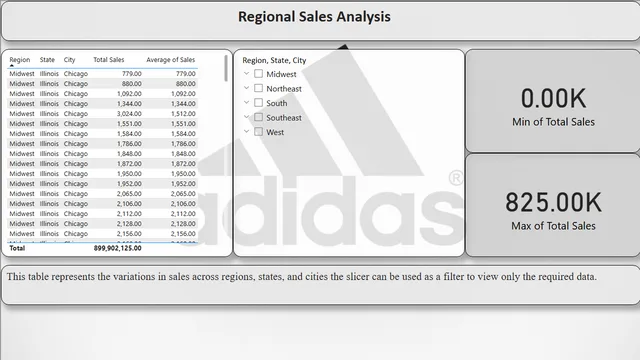Sort table by Total Sales column header
This screenshot has width=640, height=360.
pos(109,60)
